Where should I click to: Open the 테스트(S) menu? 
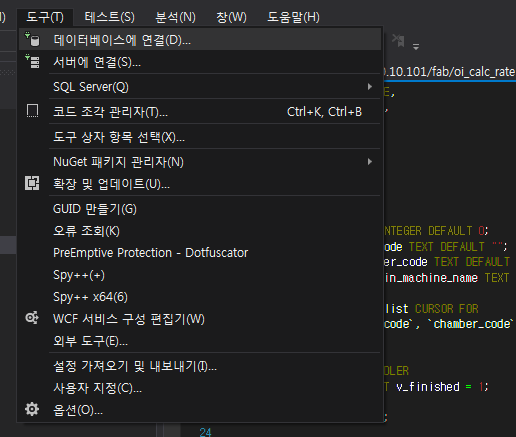click(x=109, y=17)
